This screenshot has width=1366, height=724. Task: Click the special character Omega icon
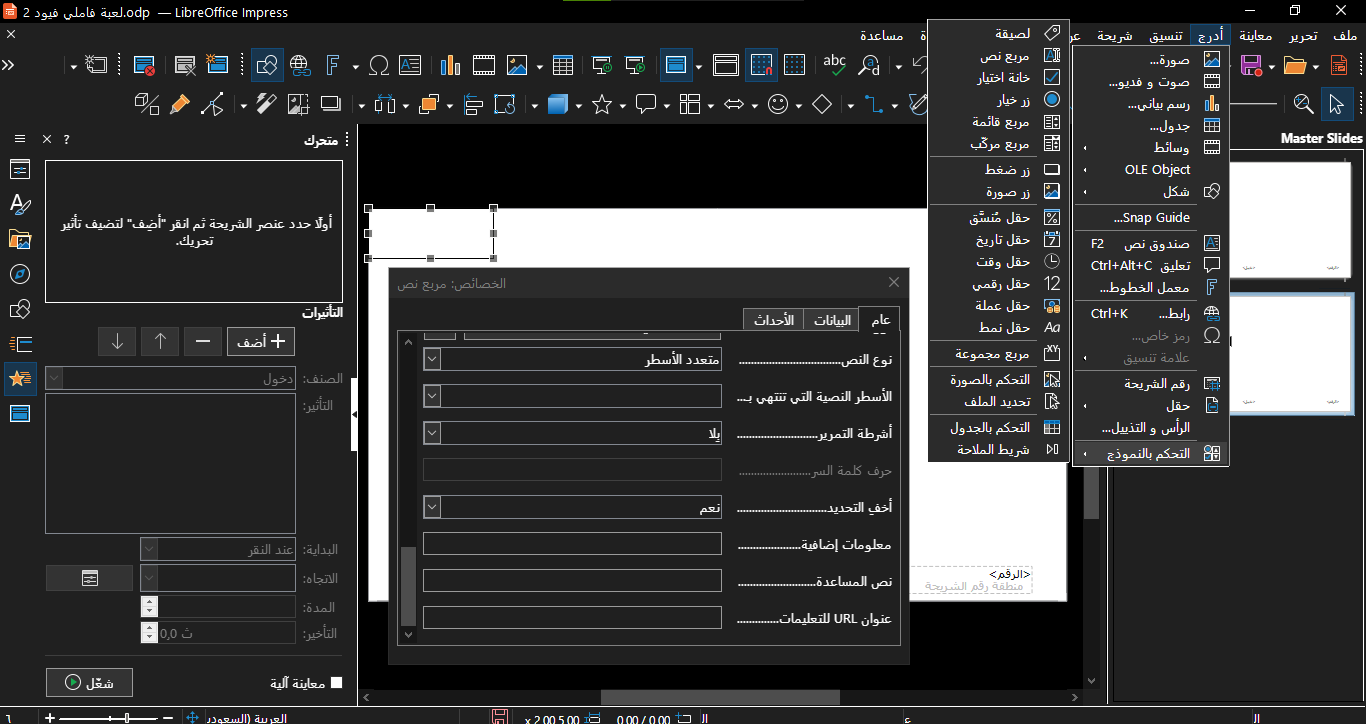coord(379,66)
